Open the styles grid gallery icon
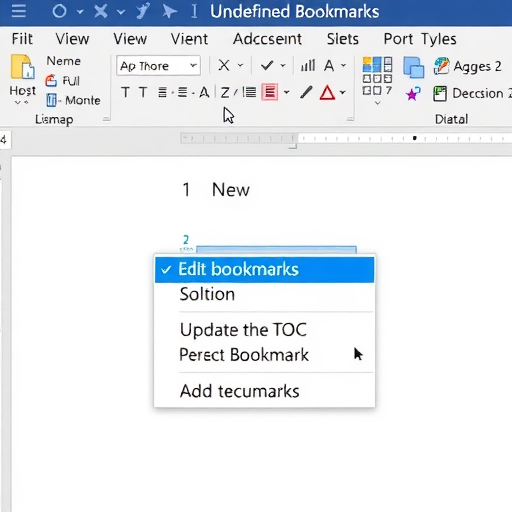Screen dimensions: 512x512 pyautogui.click(x=377, y=76)
